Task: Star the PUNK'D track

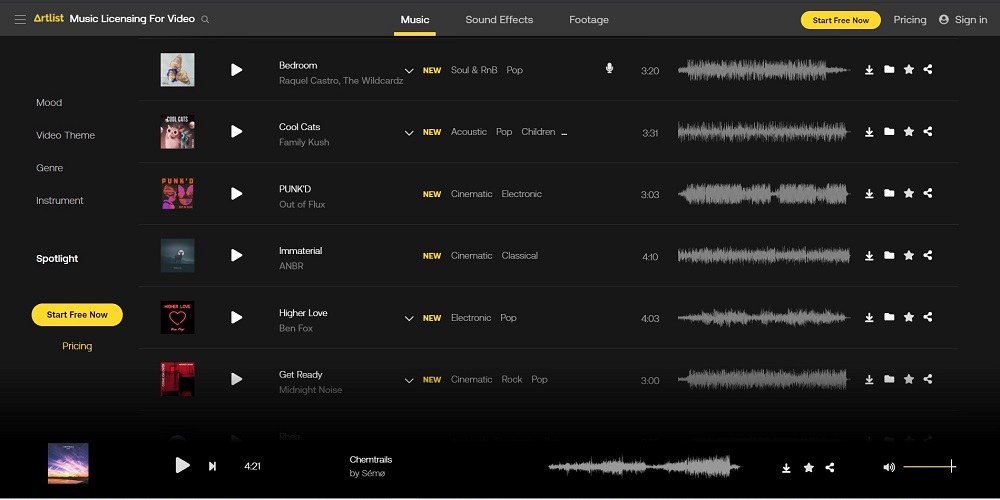Action: coord(909,193)
